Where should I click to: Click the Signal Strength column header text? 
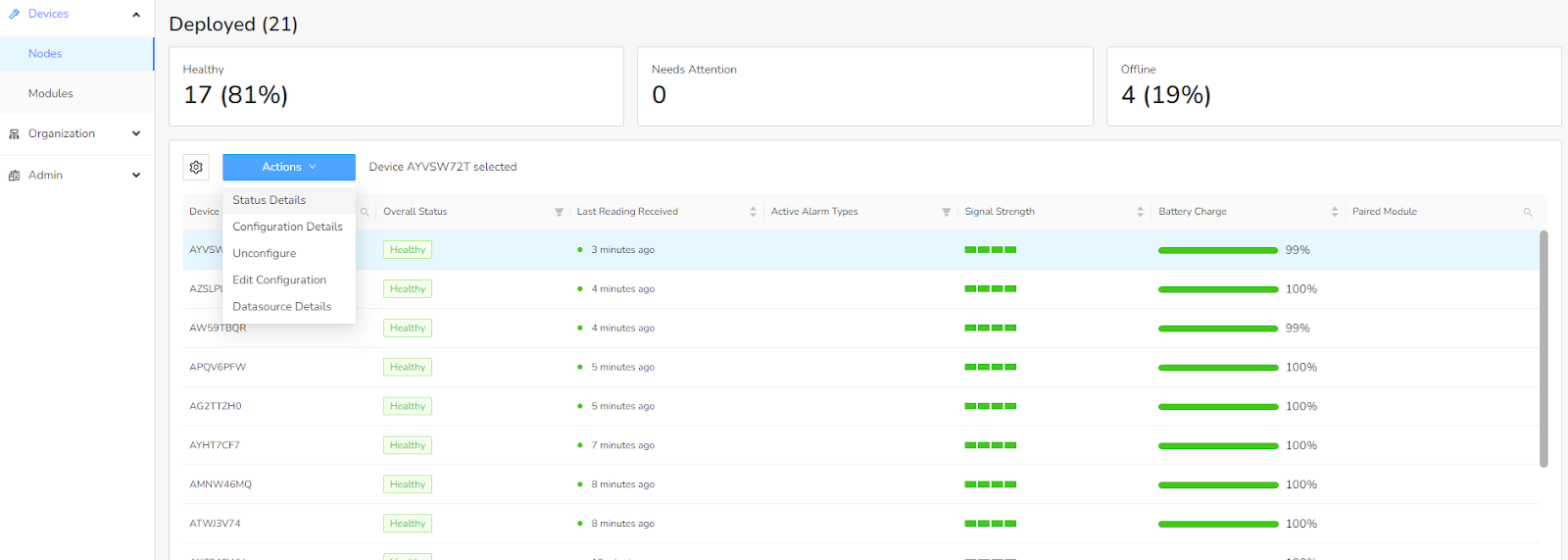point(999,212)
